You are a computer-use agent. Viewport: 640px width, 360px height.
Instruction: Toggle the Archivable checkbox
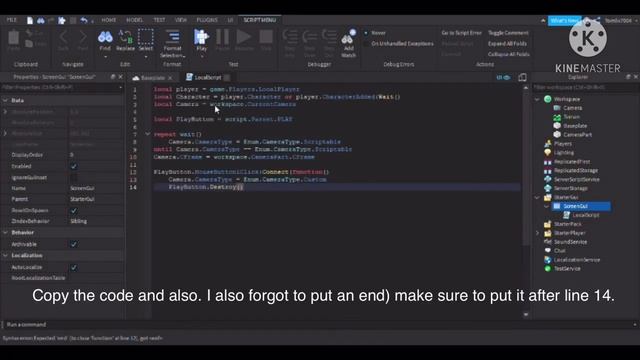pos(73,244)
